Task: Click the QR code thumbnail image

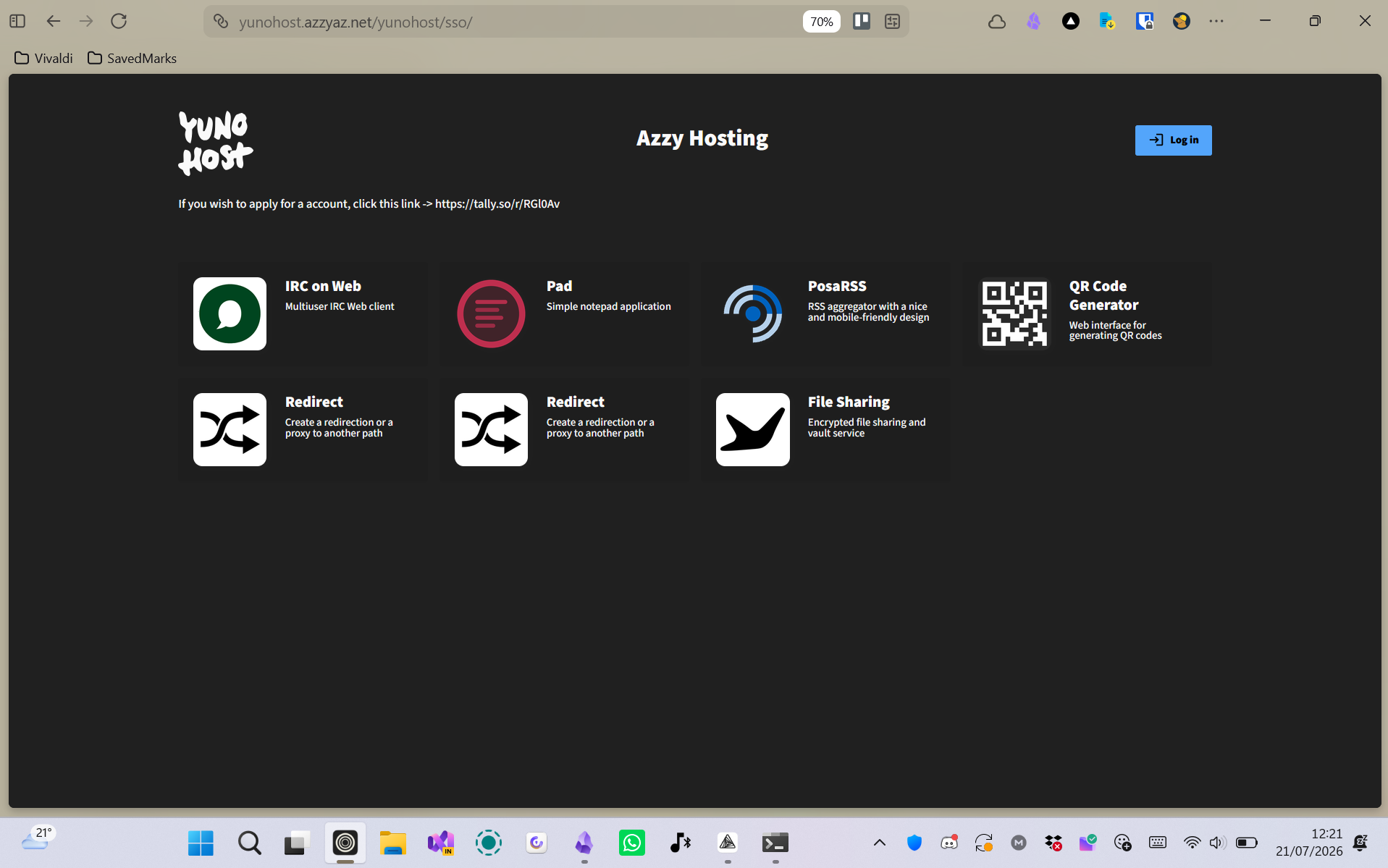Action: point(1014,313)
